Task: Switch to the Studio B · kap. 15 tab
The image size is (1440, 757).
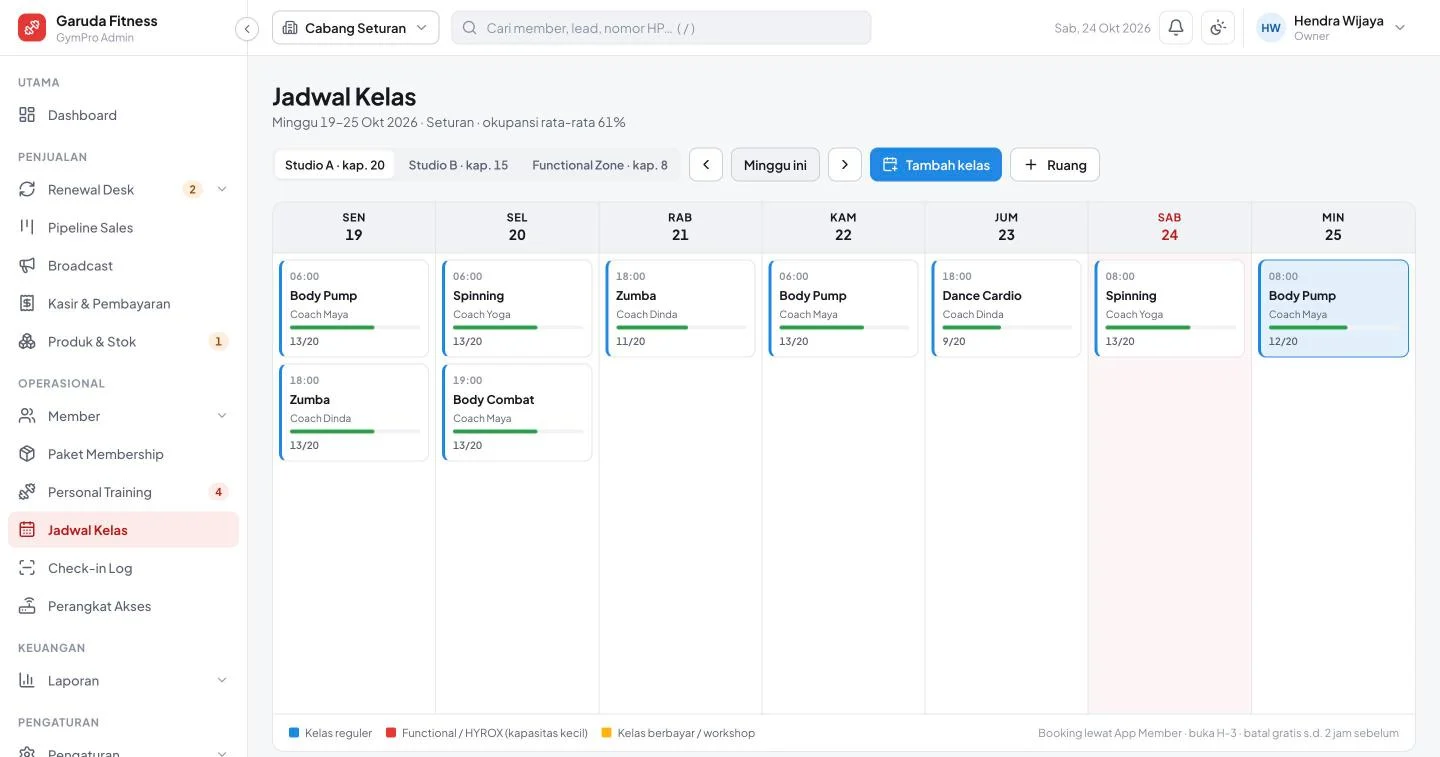Action: click(458, 165)
